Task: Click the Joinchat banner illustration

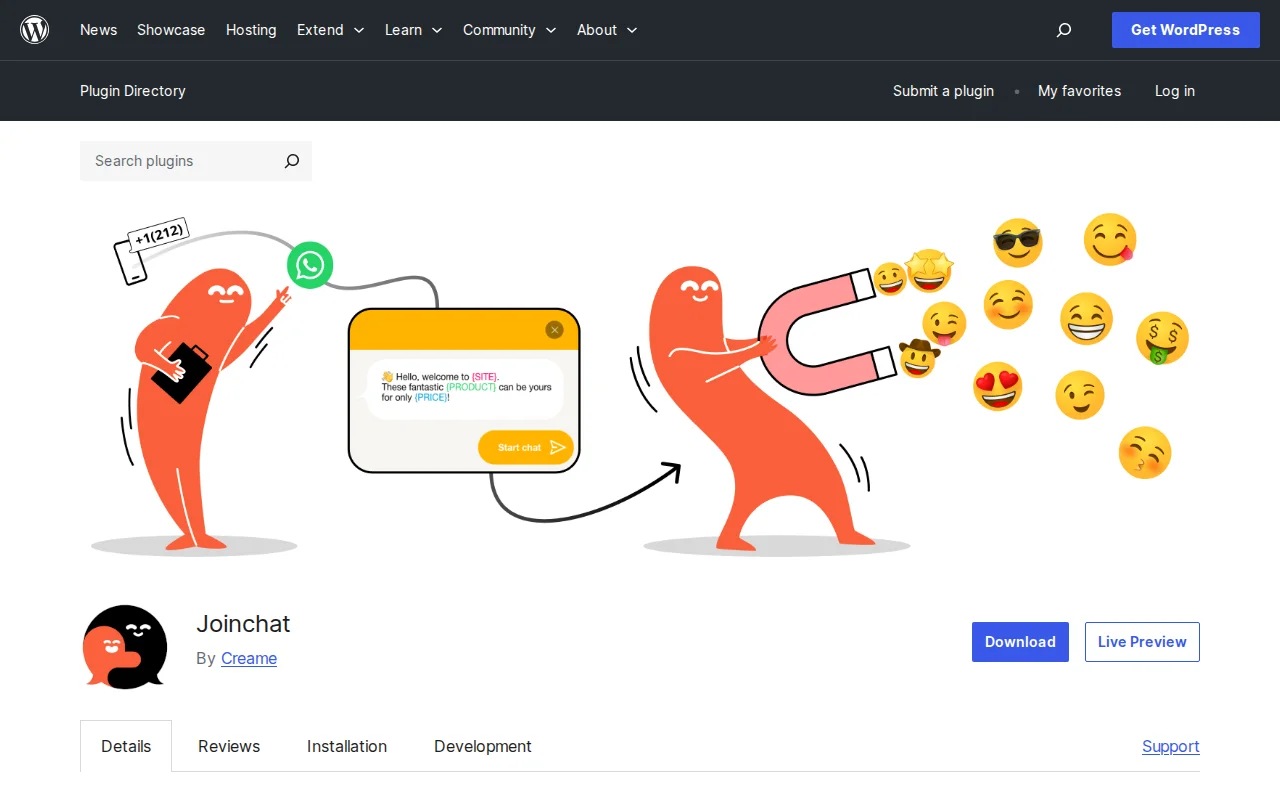Action: tap(640, 385)
